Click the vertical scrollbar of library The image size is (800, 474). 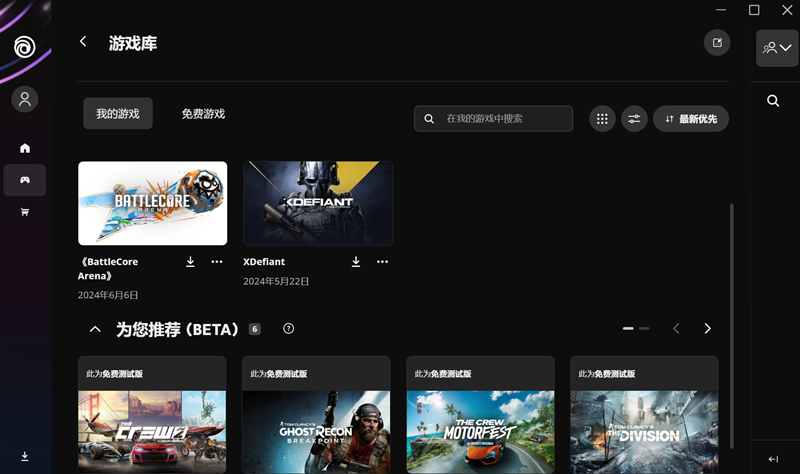click(732, 326)
